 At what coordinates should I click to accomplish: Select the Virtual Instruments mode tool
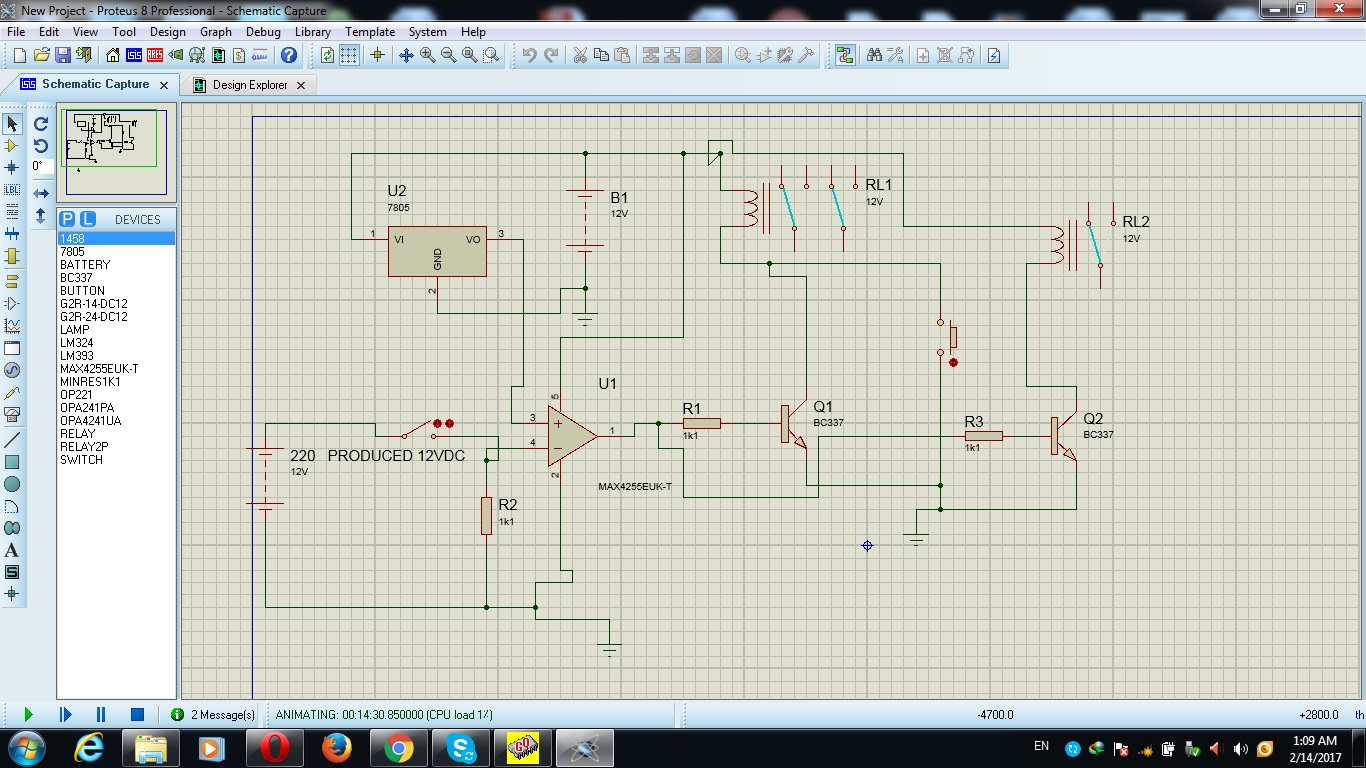click(12, 414)
